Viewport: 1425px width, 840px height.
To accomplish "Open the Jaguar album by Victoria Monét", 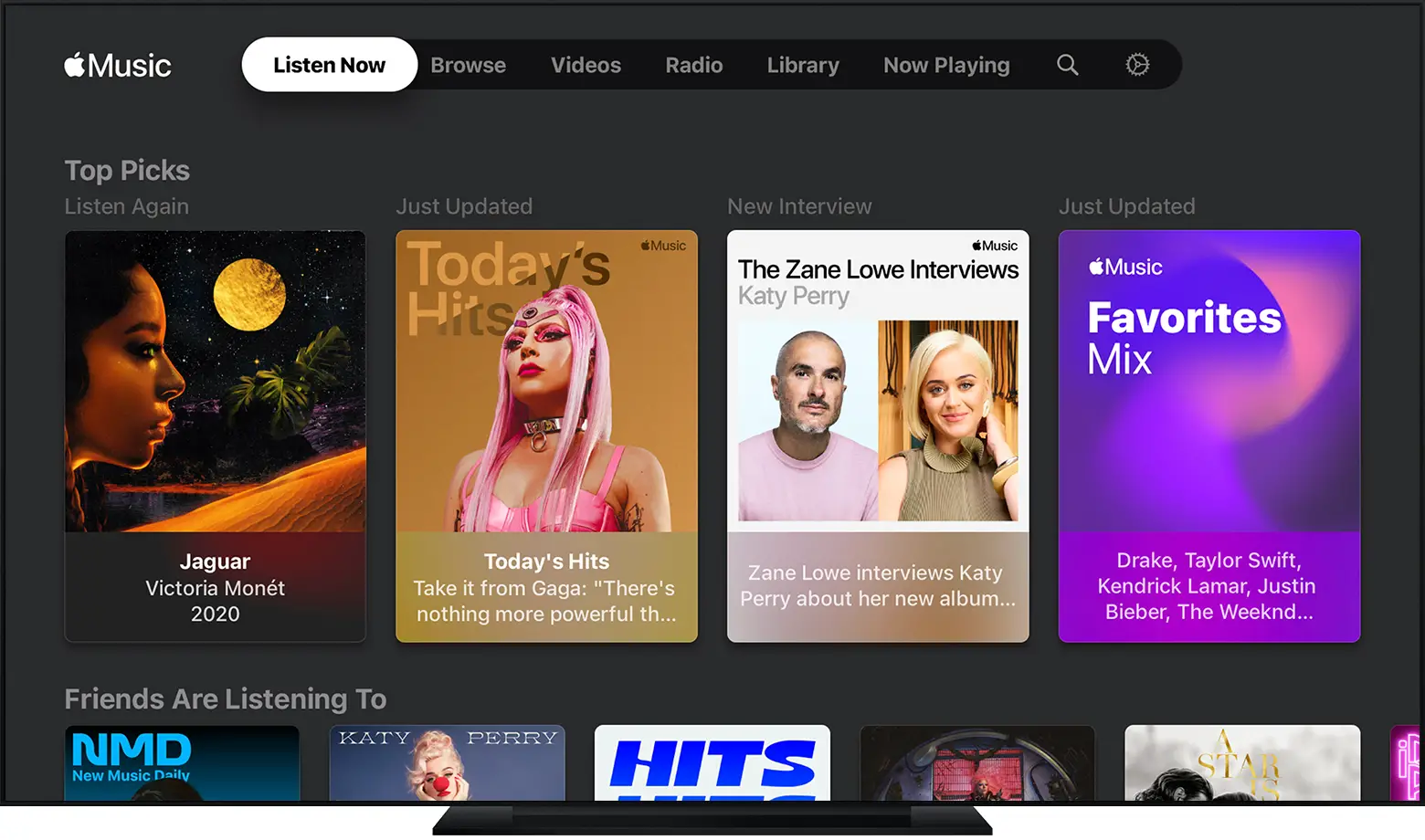I will coord(216,436).
